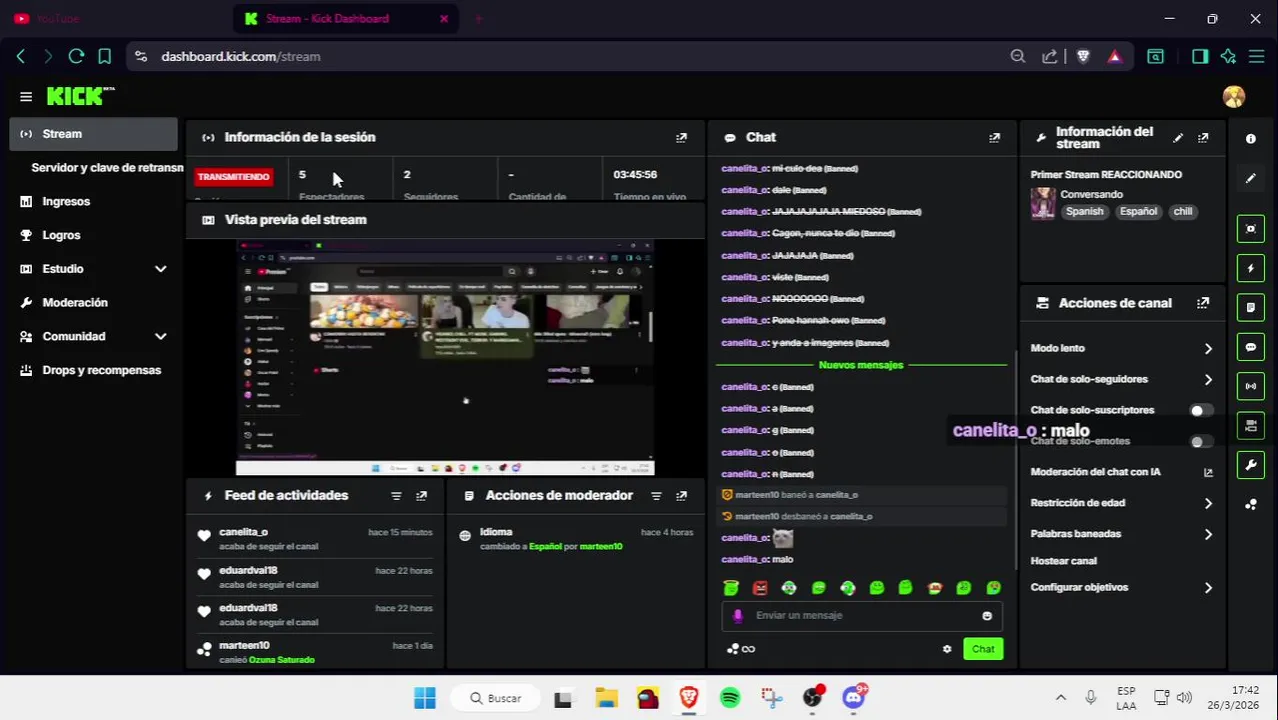Toggle the lightning activity feed icon in sidebar
Screen dimensions: 1278x720
[x=1250, y=268]
